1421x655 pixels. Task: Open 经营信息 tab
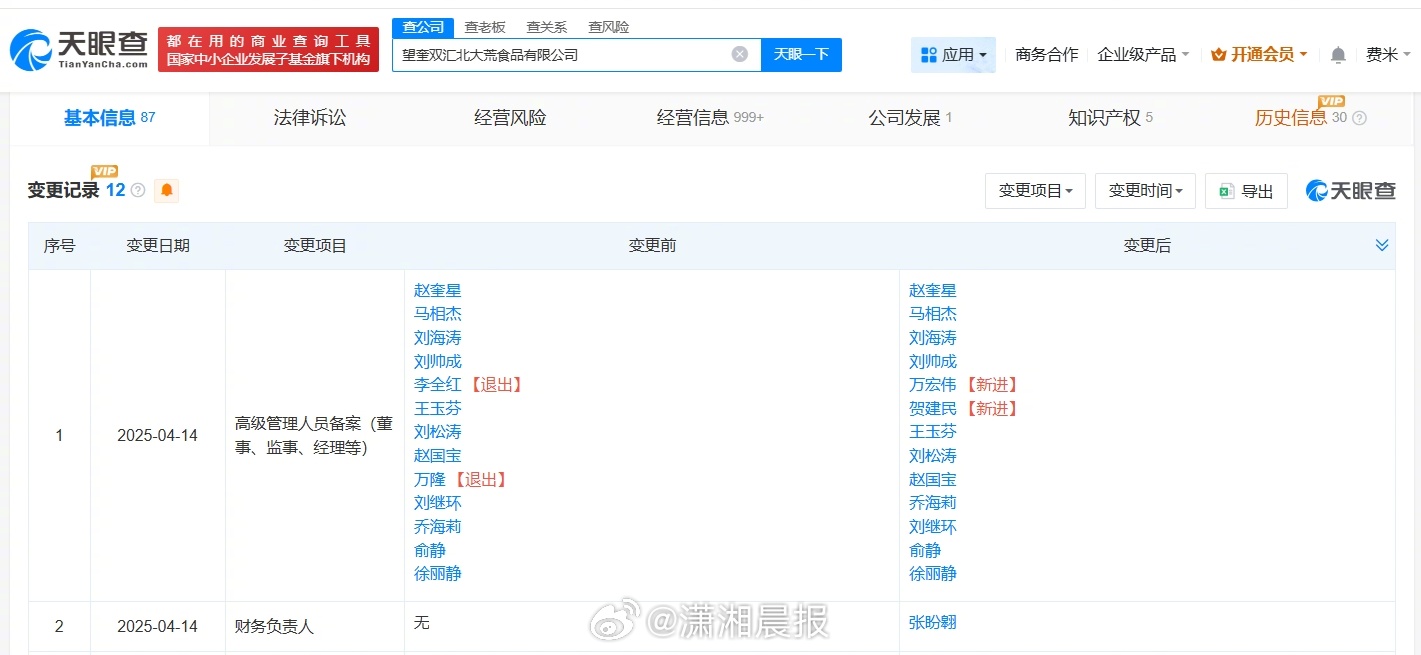(x=710, y=118)
